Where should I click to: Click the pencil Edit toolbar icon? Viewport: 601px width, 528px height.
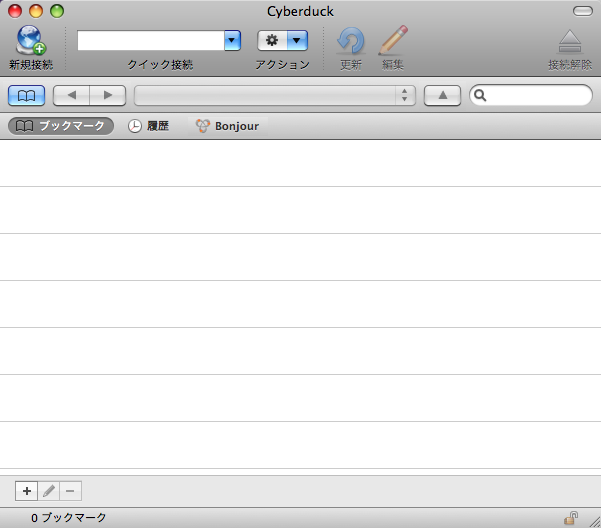pyautogui.click(x=393, y=40)
